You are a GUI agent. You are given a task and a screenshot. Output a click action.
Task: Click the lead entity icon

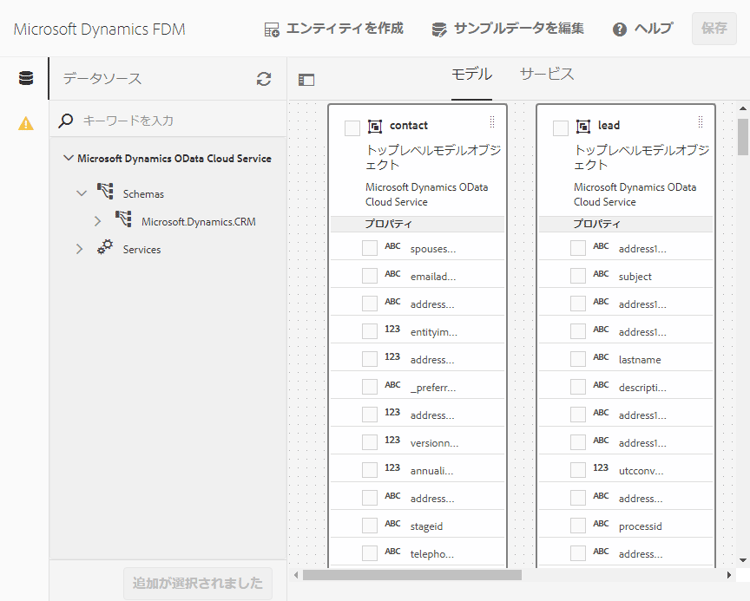[583, 126]
